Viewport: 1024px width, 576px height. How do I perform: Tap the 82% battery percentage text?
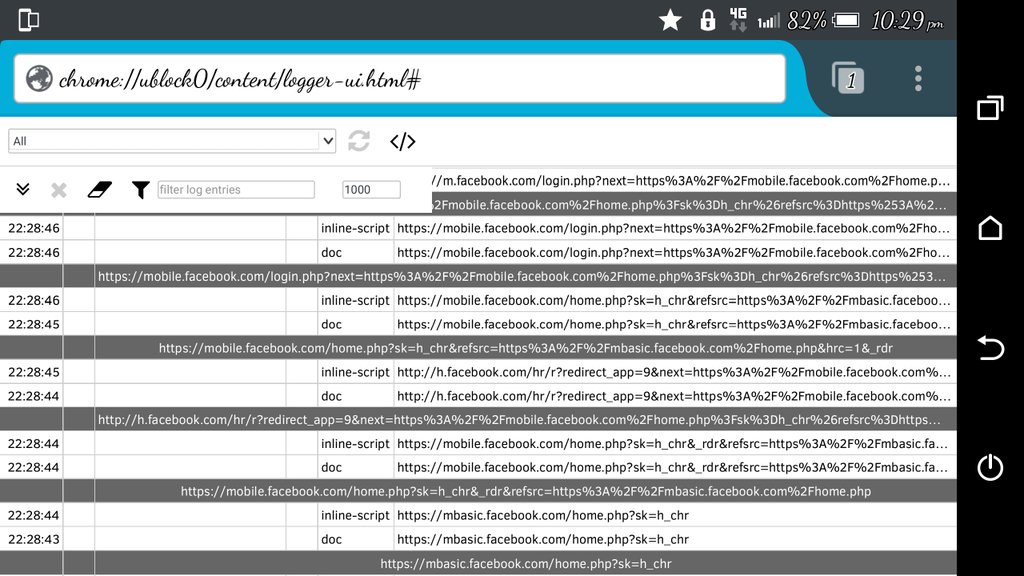[x=807, y=21]
